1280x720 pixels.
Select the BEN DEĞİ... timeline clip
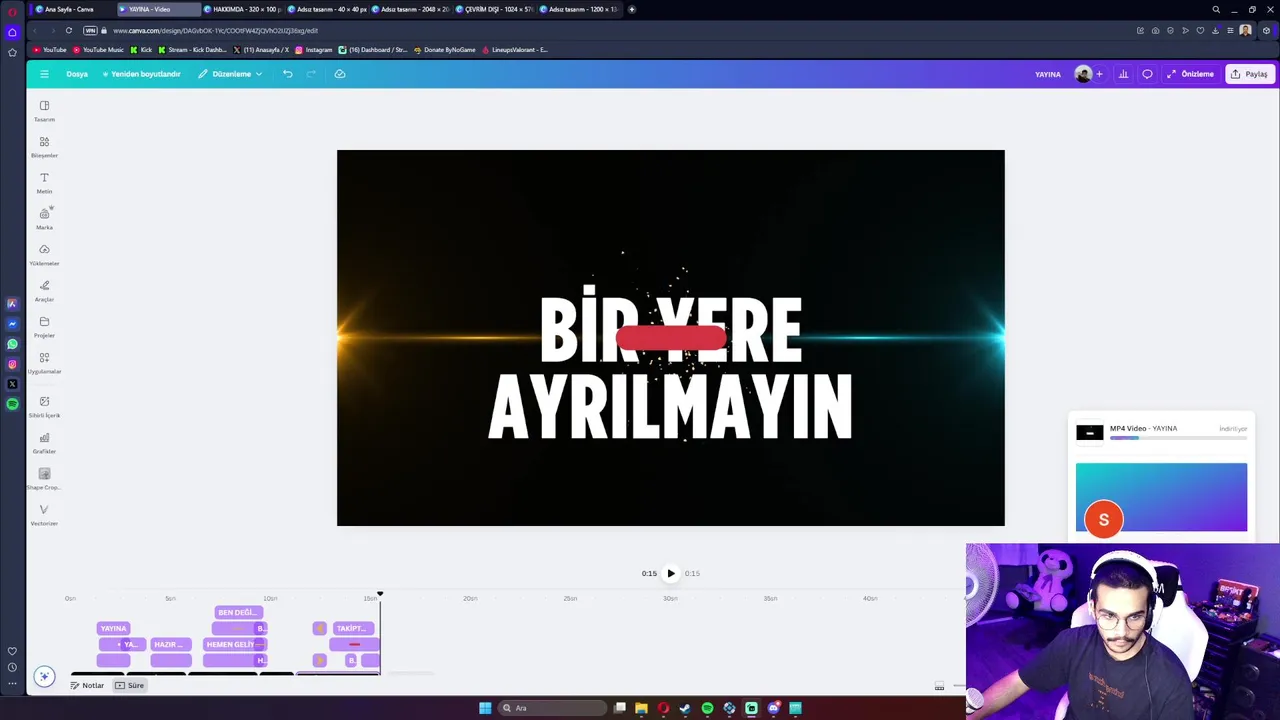[238, 612]
